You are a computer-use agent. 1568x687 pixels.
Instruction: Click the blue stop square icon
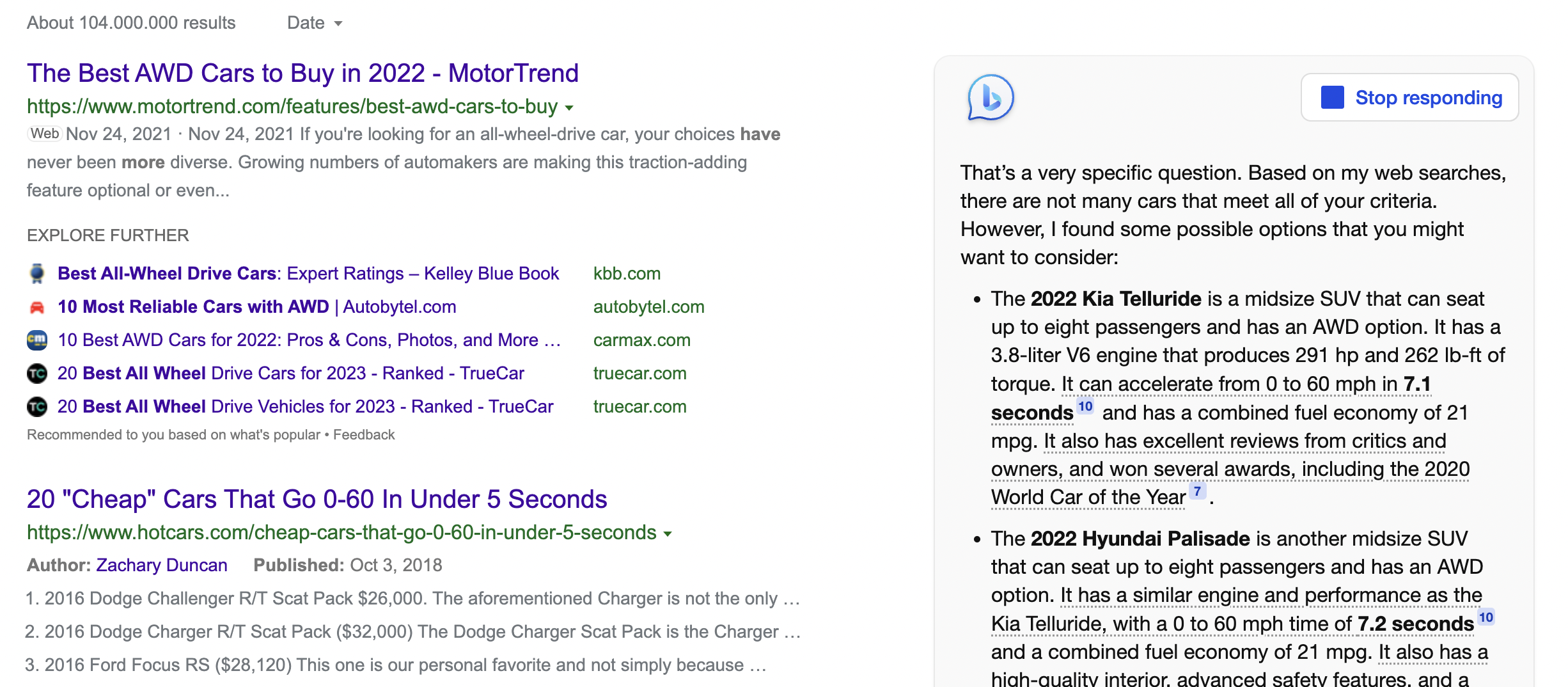click(1332, 98)
